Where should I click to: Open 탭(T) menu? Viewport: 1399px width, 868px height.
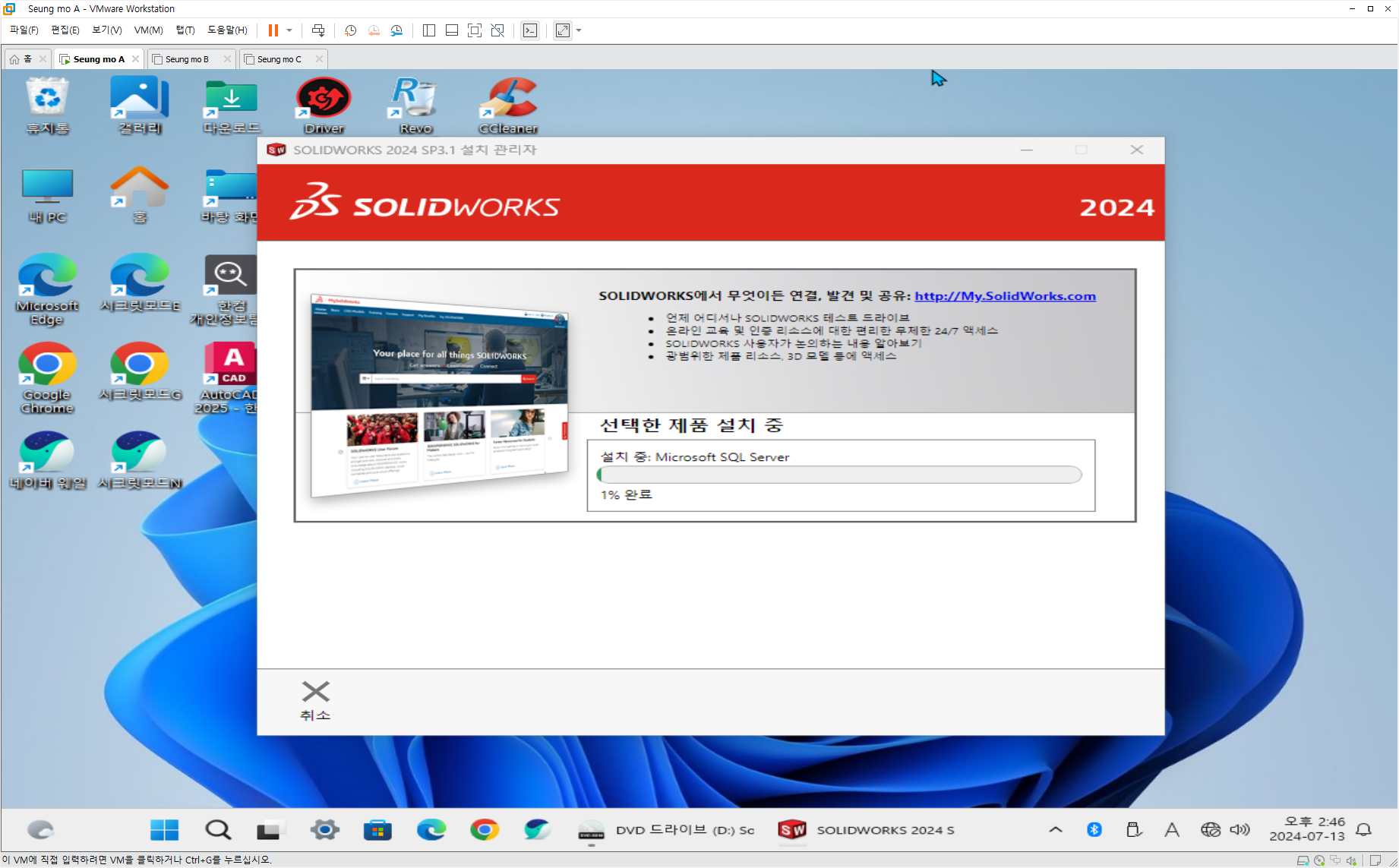(x=185, y=30)
